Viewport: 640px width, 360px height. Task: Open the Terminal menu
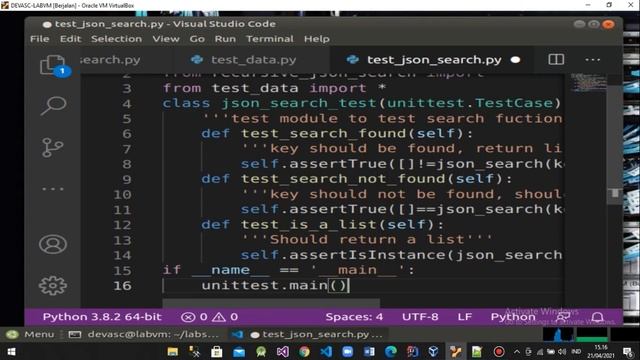(269, 39)
